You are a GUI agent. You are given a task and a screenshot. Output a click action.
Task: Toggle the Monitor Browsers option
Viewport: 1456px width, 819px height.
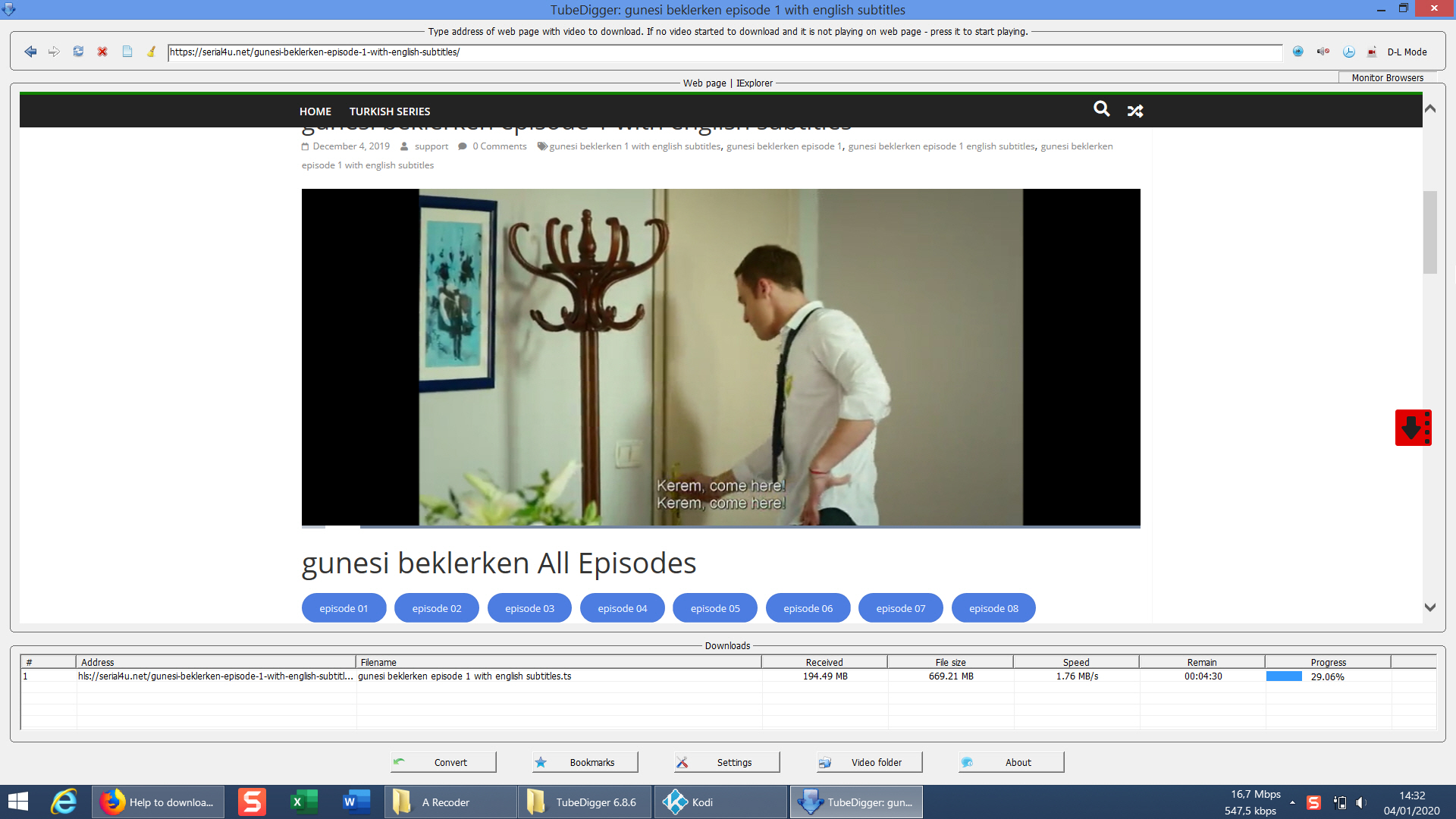[x=1387, y=77]
